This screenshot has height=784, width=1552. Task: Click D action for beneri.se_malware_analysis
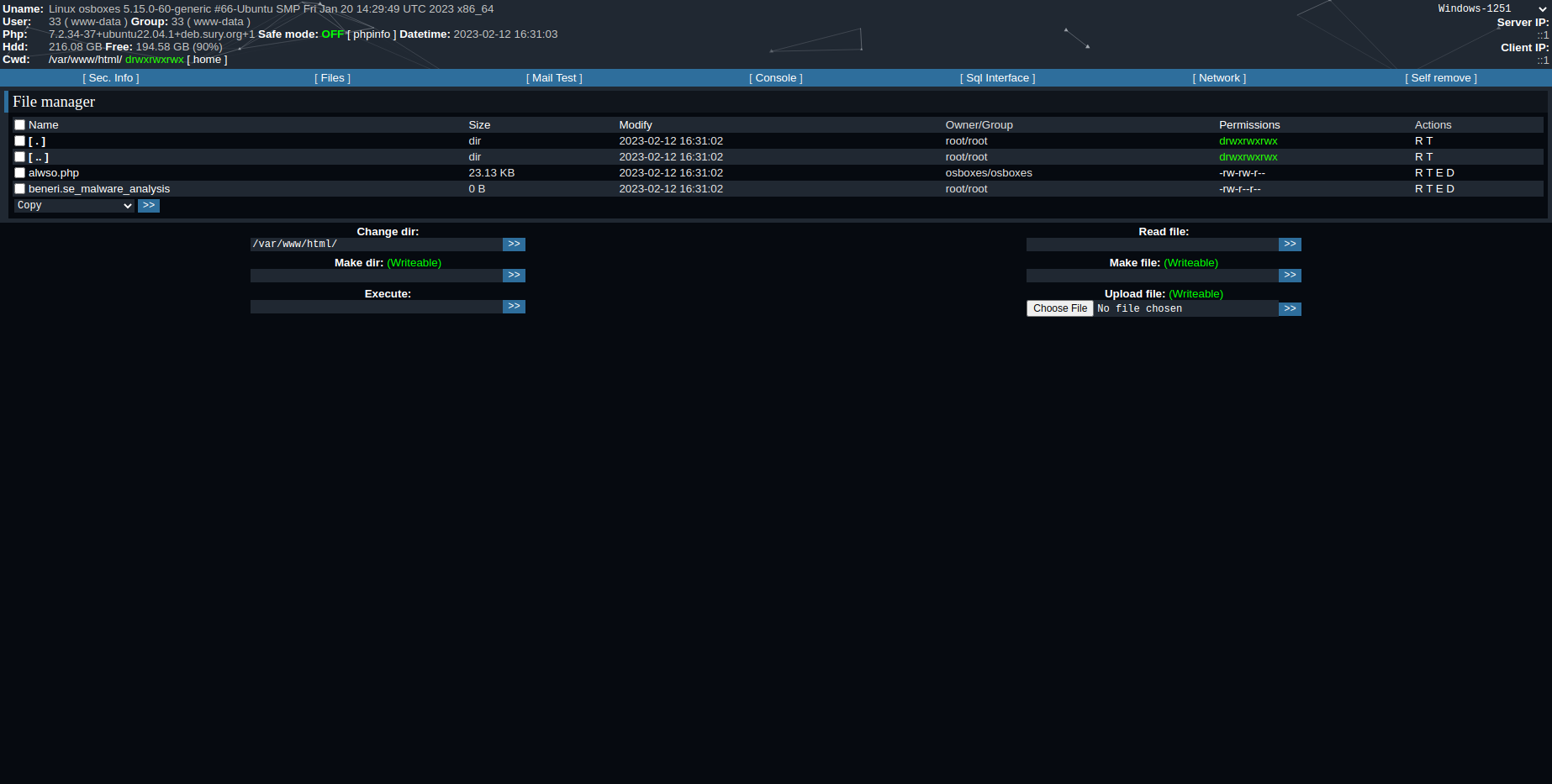coord(1450,189)
